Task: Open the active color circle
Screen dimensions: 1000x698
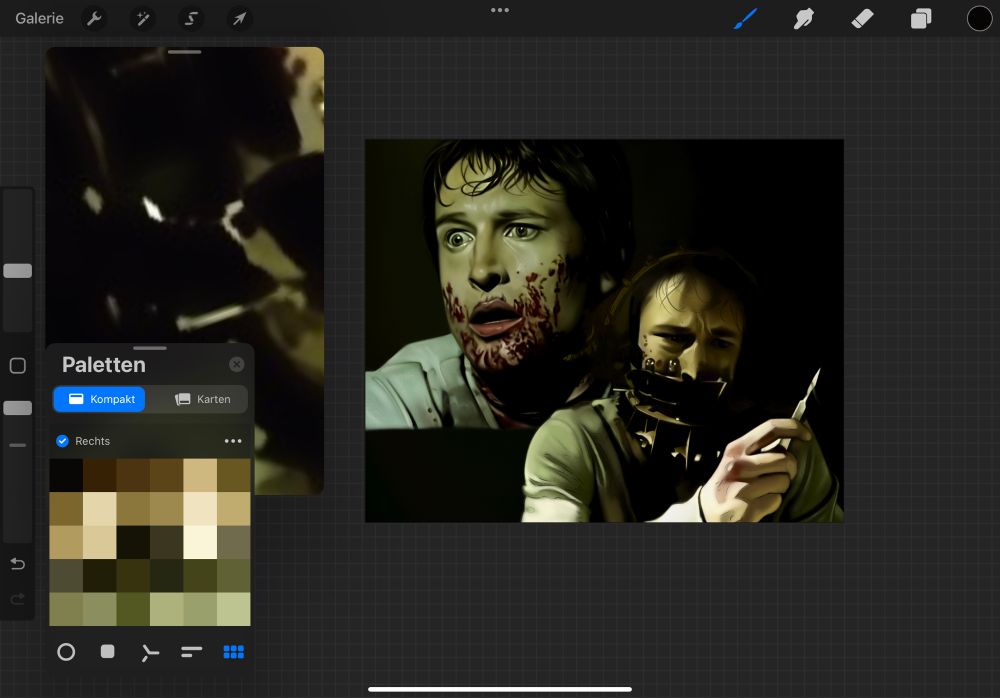Action: click(979, 19)
